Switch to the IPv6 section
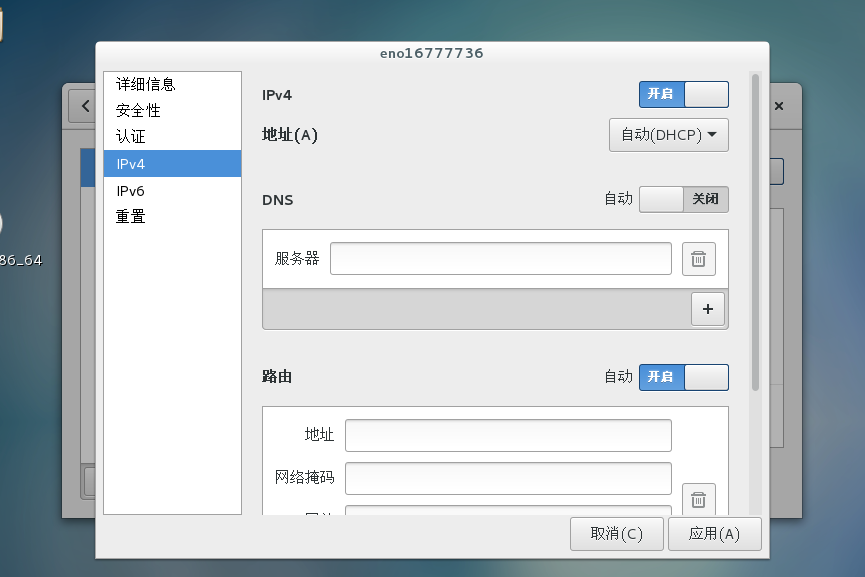This screenshot has height=577, width=865. (x=172, y=191)
